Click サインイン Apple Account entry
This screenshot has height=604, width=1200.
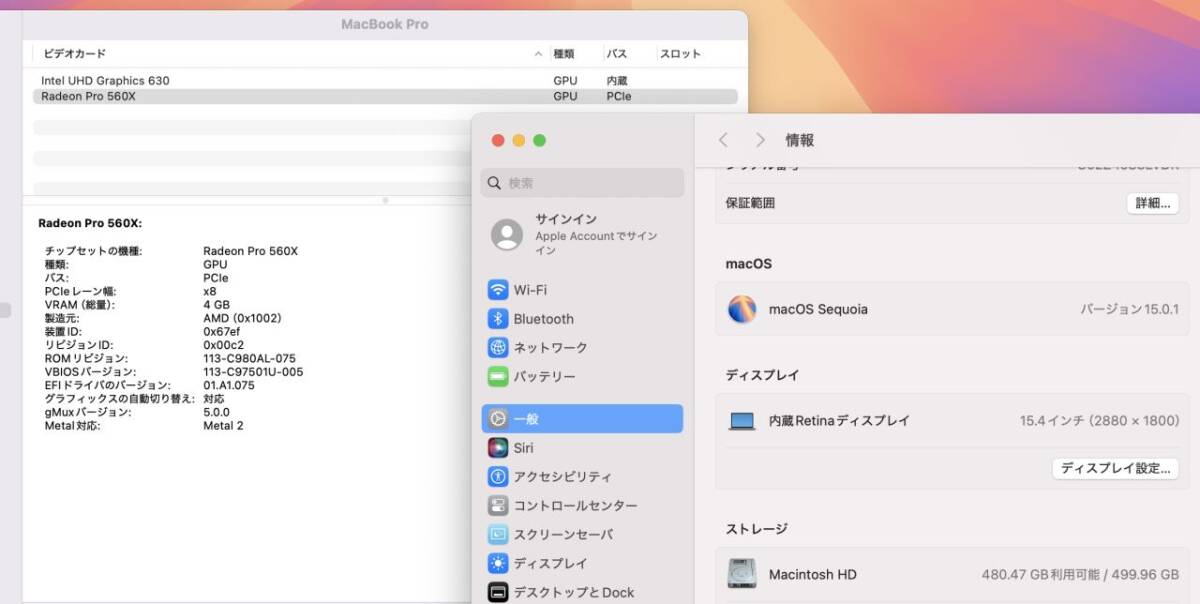583,235
